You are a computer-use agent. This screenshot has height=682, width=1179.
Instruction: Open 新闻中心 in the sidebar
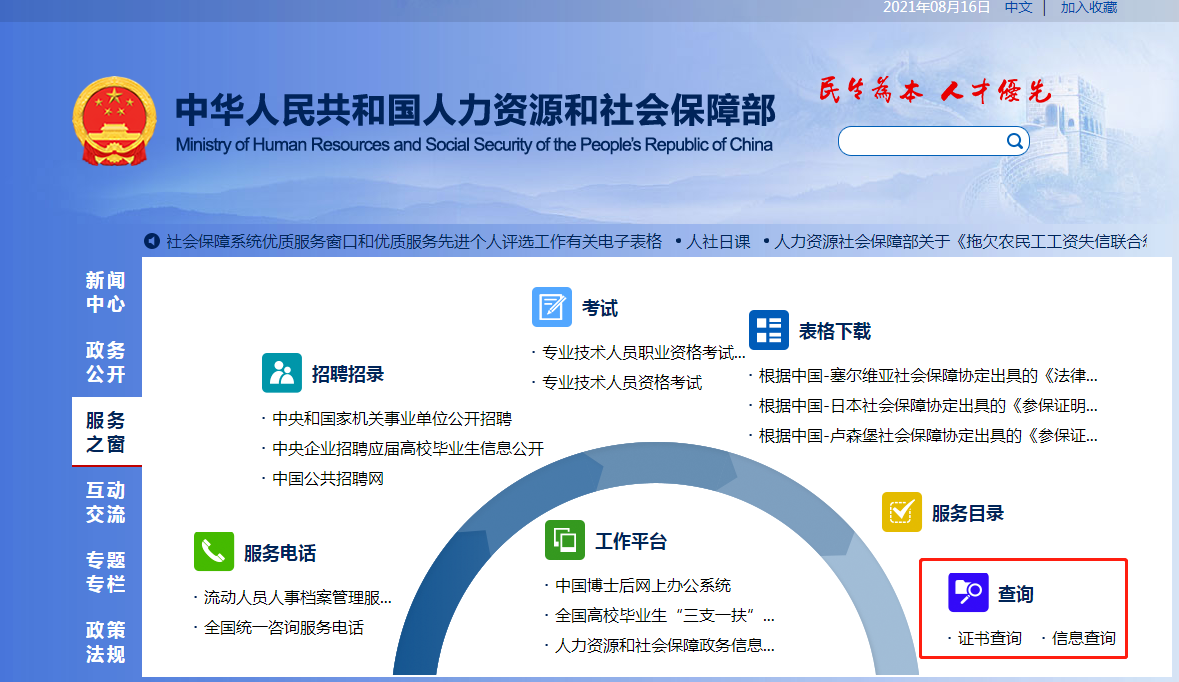click(x=106, y=292)
